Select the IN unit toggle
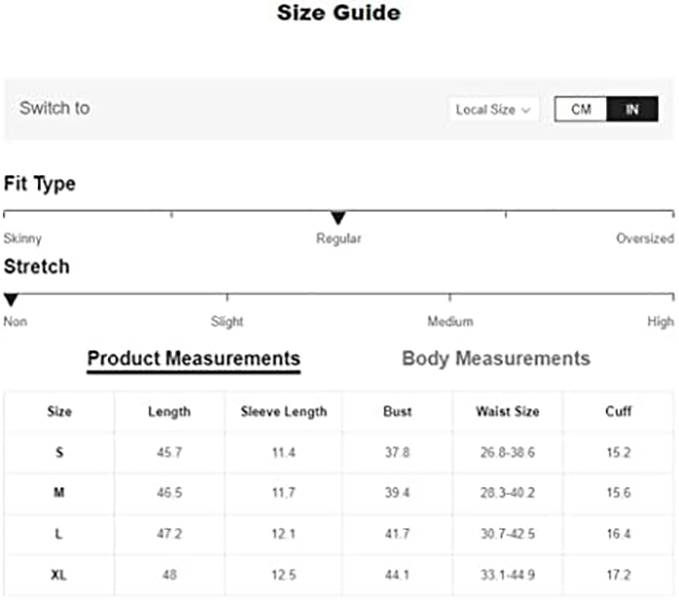Screen dimensions: 679x600 (x=632, y=109)
